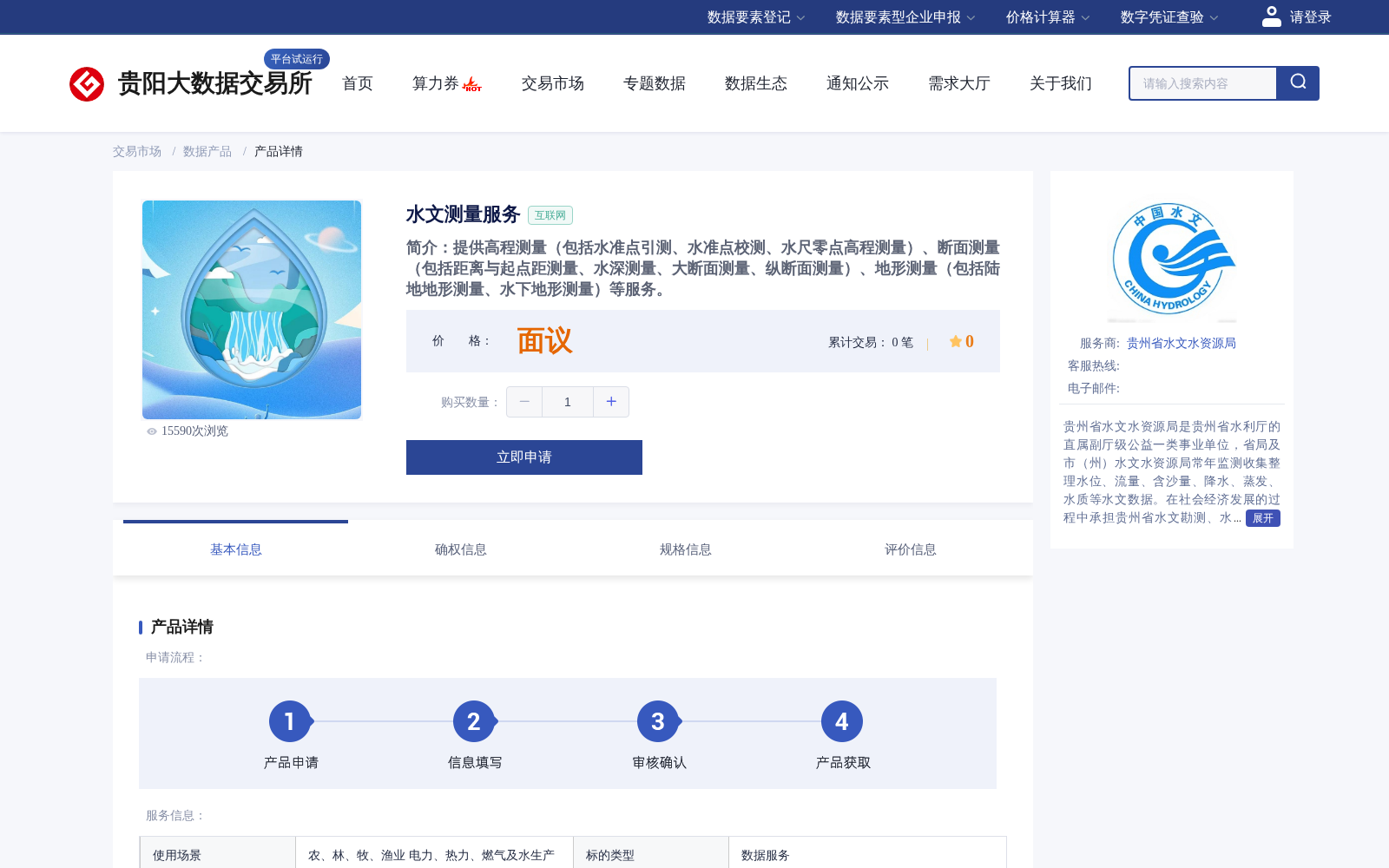Open 数据生态 navigation item
The image size is (1389, 868).
pos(756,83)
